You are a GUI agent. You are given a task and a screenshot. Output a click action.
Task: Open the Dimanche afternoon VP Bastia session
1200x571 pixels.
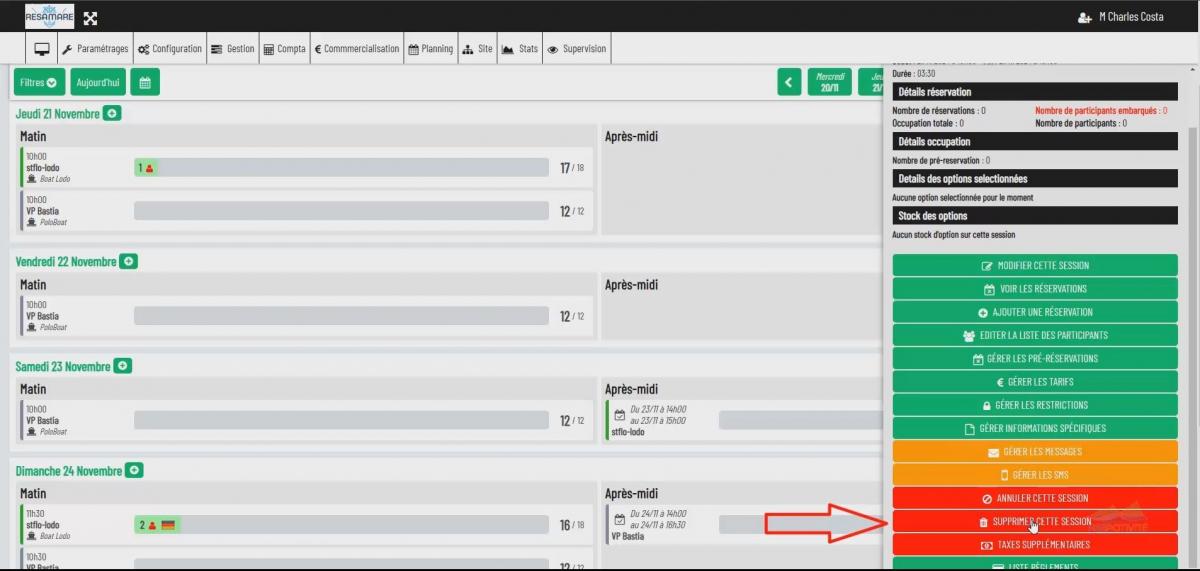click(x=745, y=525)
